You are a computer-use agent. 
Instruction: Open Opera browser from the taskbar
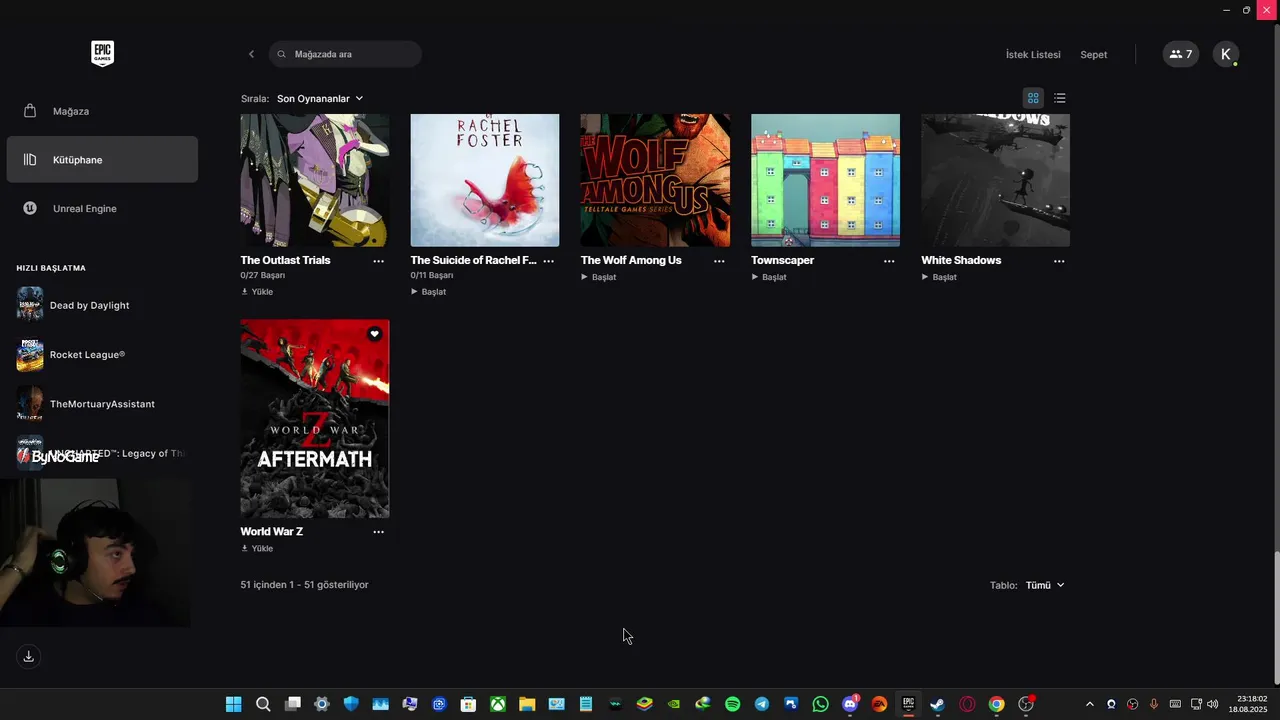point(967,704)
